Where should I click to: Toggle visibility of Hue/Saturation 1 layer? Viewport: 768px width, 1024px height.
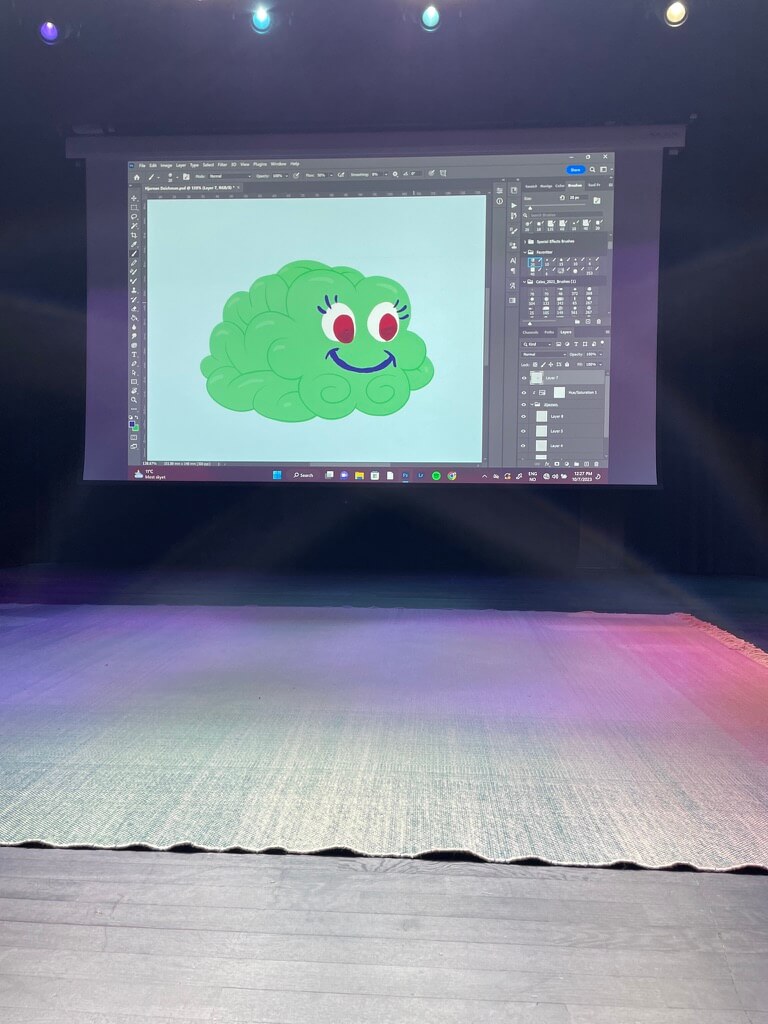click(x=524, y=393)
